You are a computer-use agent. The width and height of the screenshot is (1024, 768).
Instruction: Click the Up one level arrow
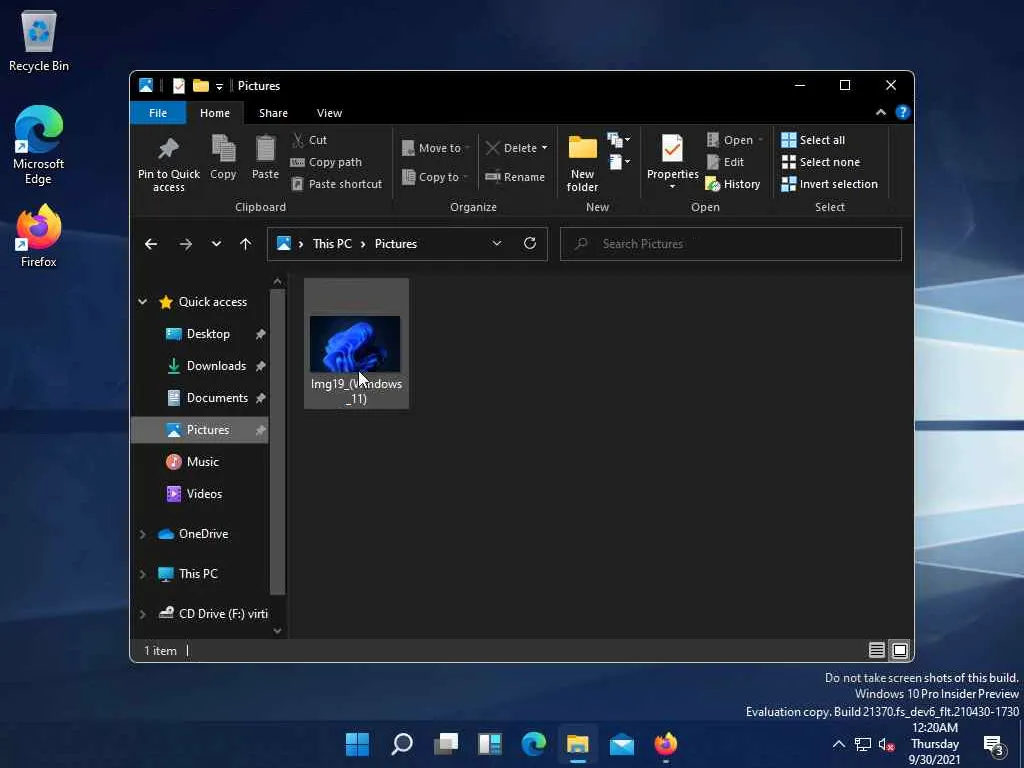246,244
